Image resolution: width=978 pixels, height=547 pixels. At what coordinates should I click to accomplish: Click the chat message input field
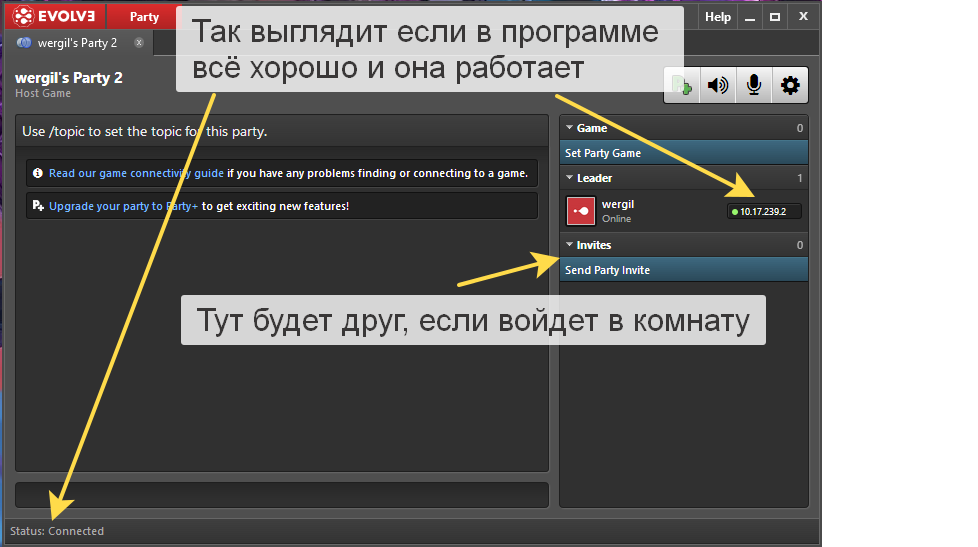(282, 495)
